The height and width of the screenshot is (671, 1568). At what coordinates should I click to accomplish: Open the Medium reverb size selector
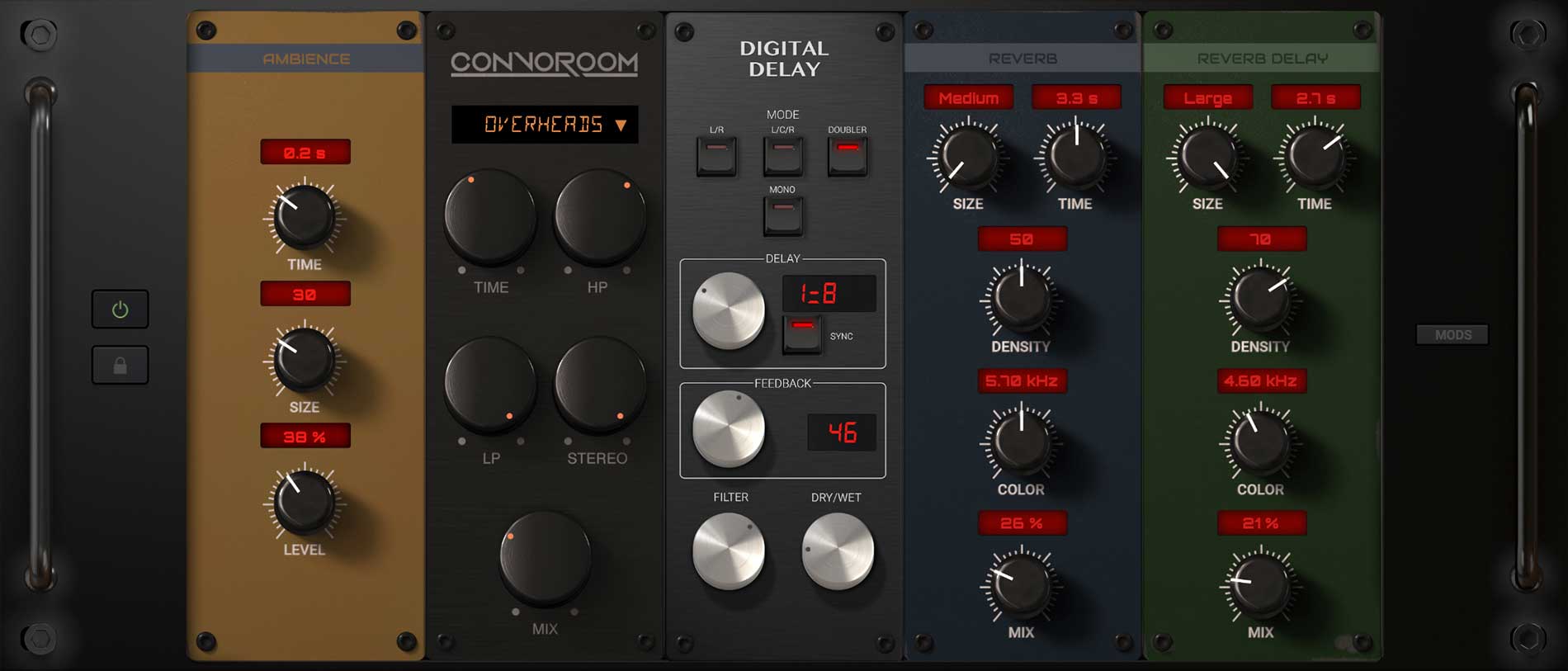[x=968, y=98]
